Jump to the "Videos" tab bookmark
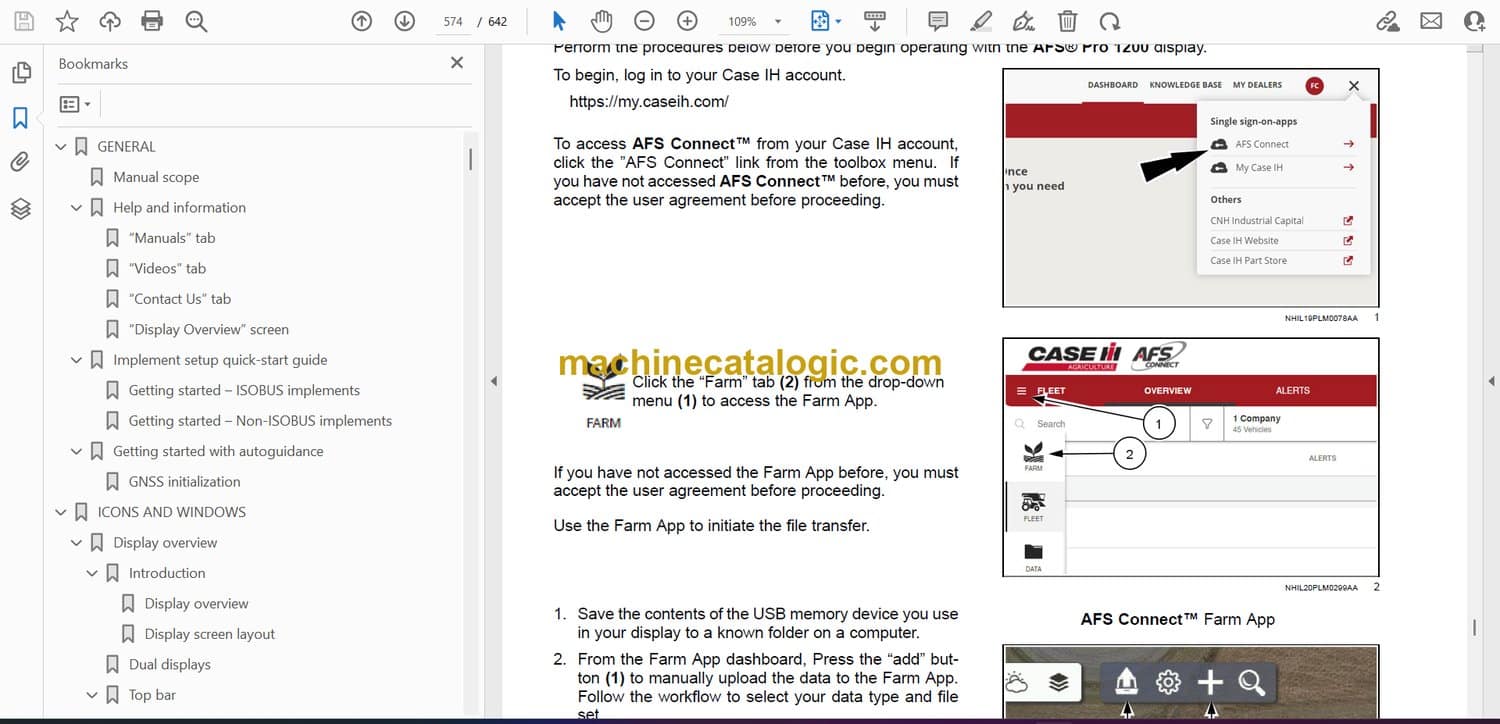Viewport: 1500px width, 724px height. 167,268
